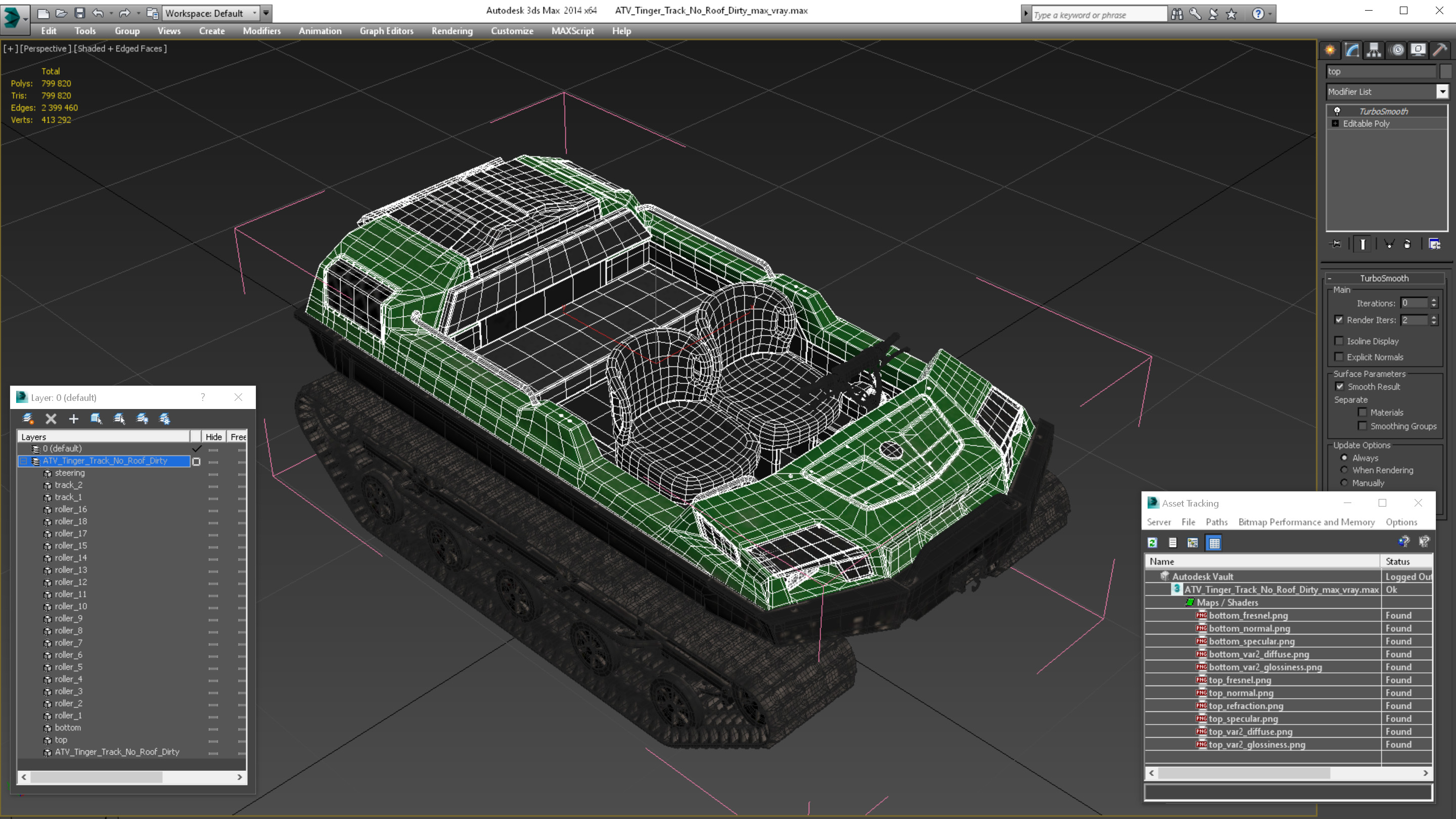The image size is (1456, 819).
Task: Switch Asset Tracking to tree view icon
Action: (x=1193, y=542)
